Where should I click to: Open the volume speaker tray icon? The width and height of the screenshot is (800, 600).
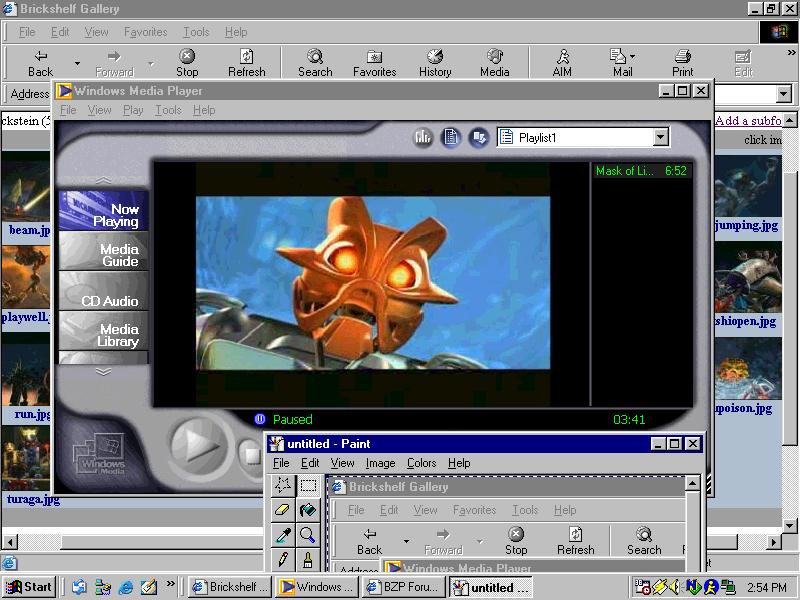[674, 587]
